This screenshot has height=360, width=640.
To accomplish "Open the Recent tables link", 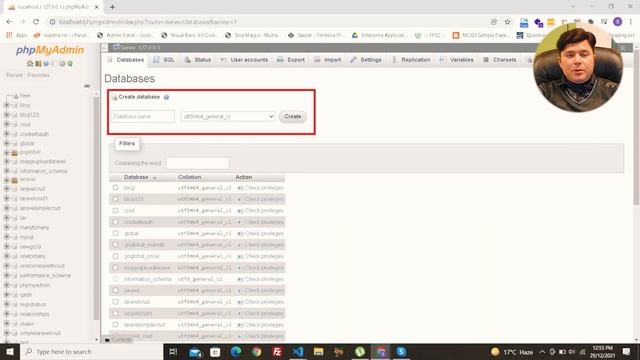I will pyautogui.click(x=14, y=75).
